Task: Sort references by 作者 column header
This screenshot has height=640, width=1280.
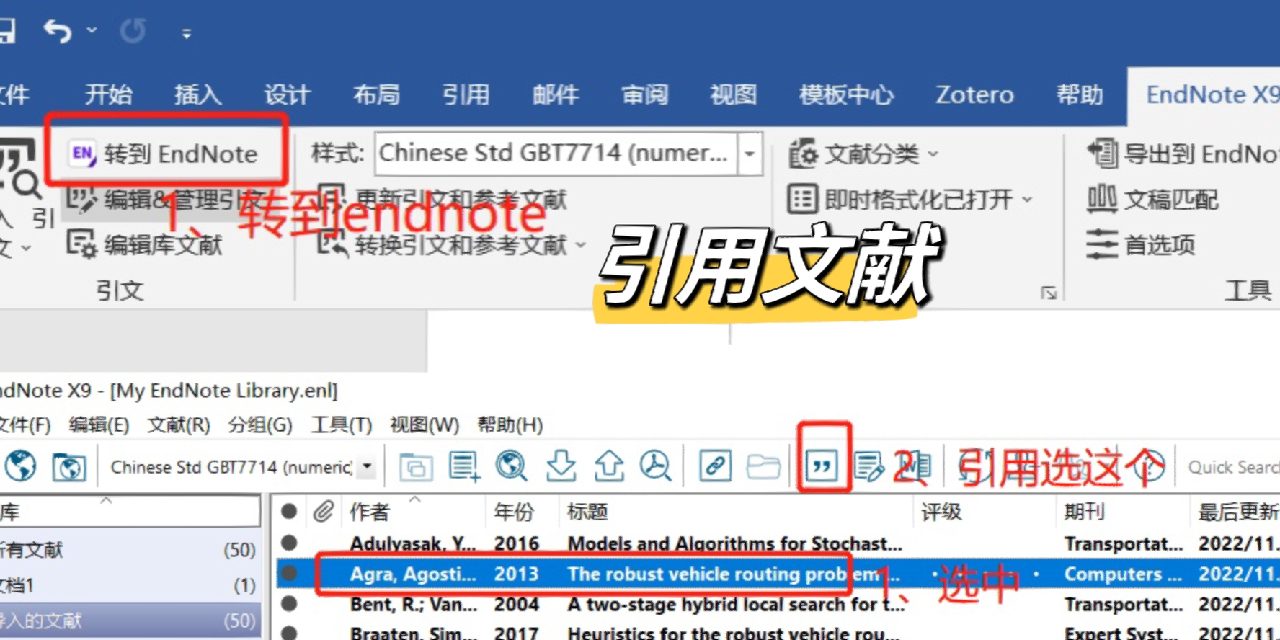Action: (x=414, y=512)
